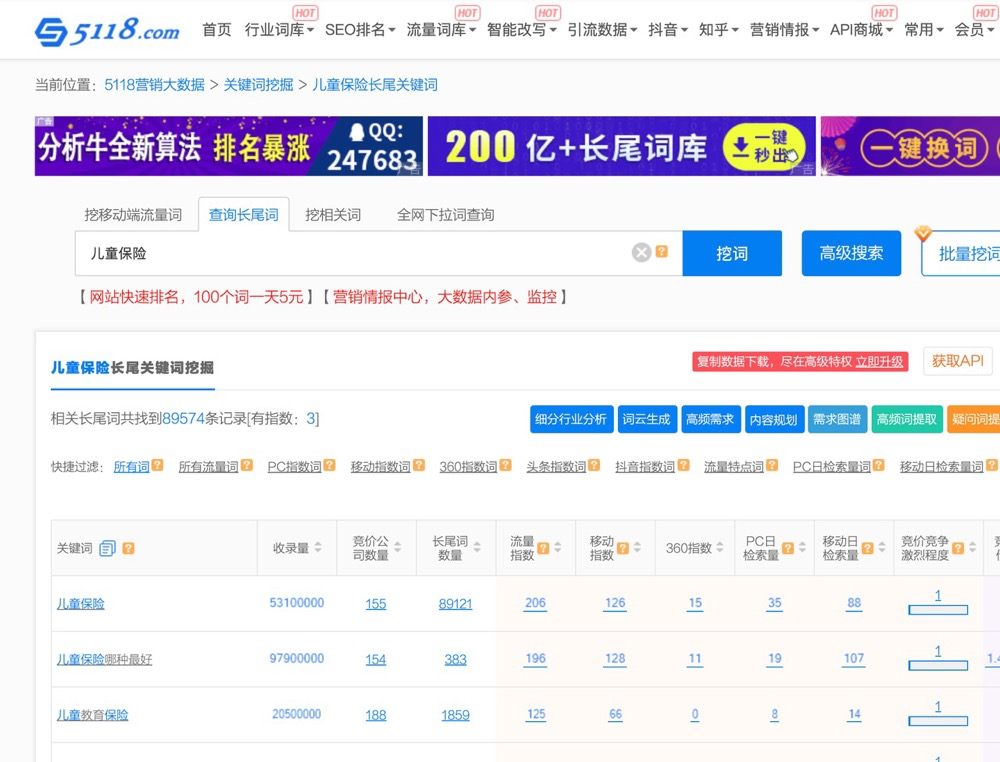Open help icon next to 360指数词 filter
Image resolution: width=1000 pixels, height=762 pixels.
pyautogui.click(x=505, y=465)
